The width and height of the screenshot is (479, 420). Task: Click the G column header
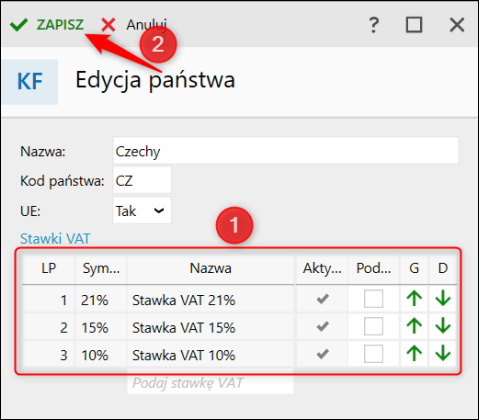click(414, 268)
